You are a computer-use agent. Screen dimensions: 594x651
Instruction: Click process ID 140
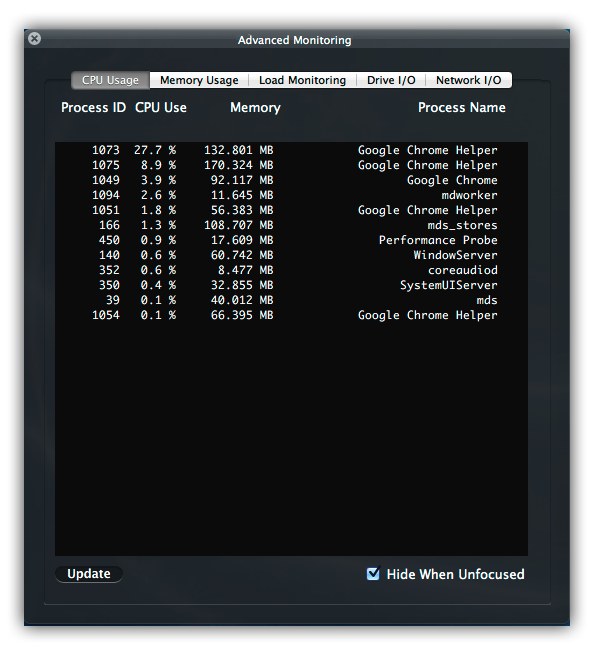click(x=109, y=255)
